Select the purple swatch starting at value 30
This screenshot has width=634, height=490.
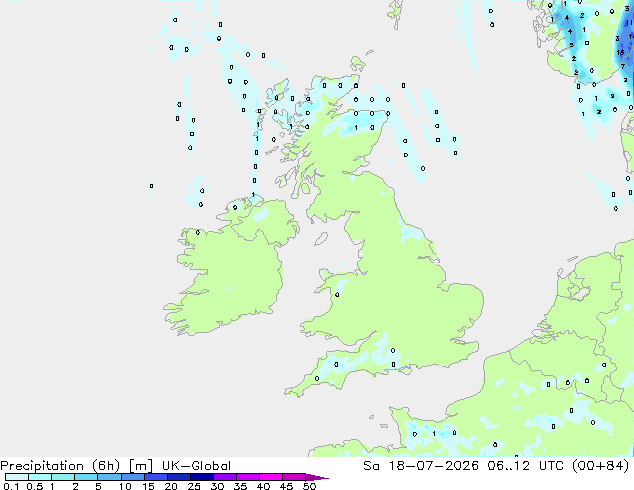click(224, 477)
